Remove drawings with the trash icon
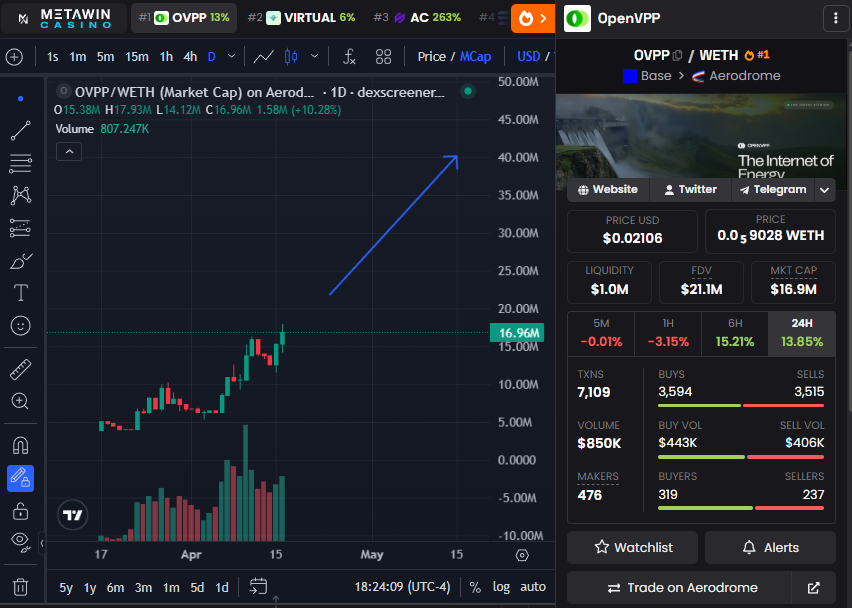 [21, 587]
